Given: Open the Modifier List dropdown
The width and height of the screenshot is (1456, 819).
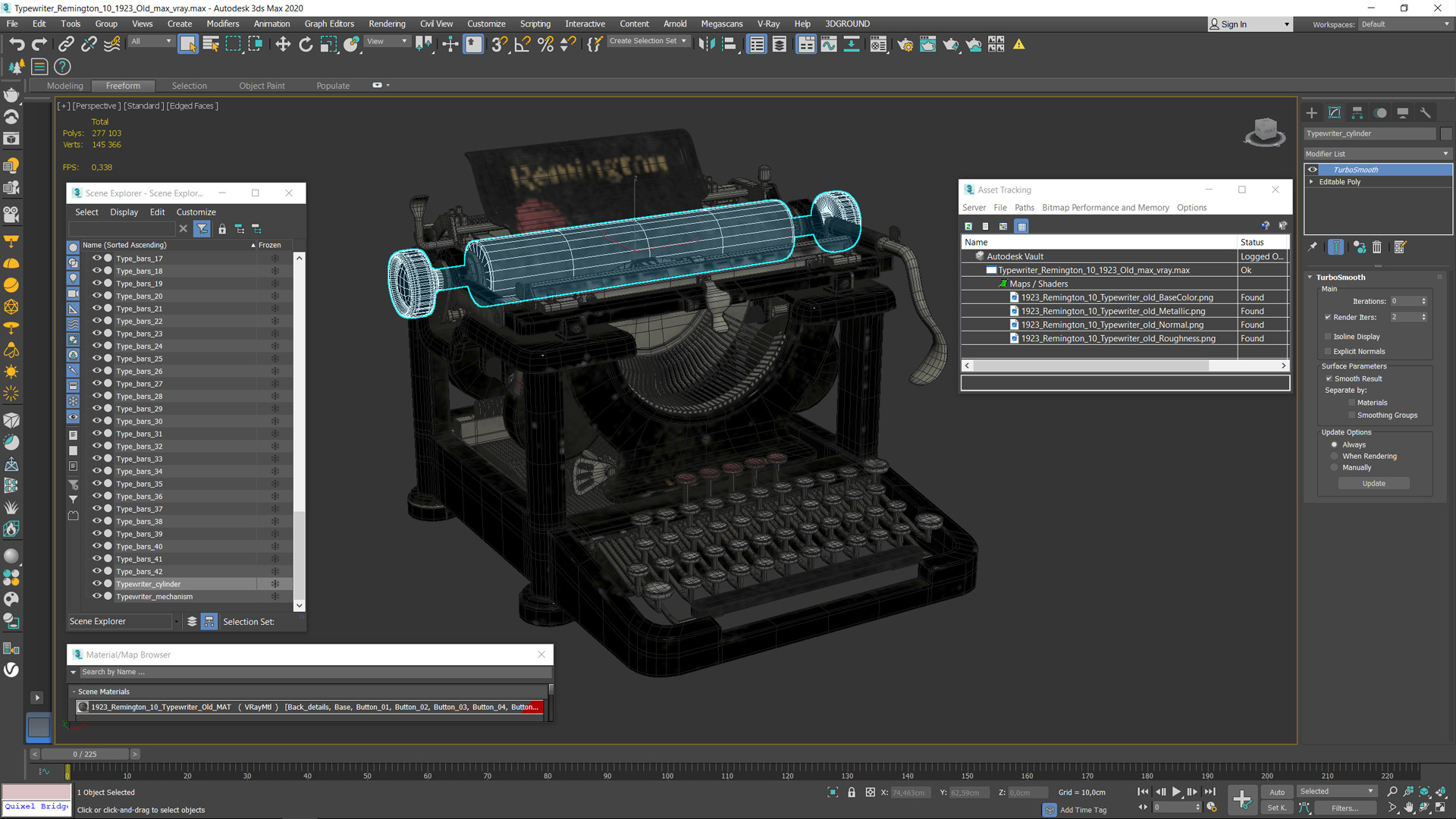Looking at the screenshot, I should (x=1377, y=153).
